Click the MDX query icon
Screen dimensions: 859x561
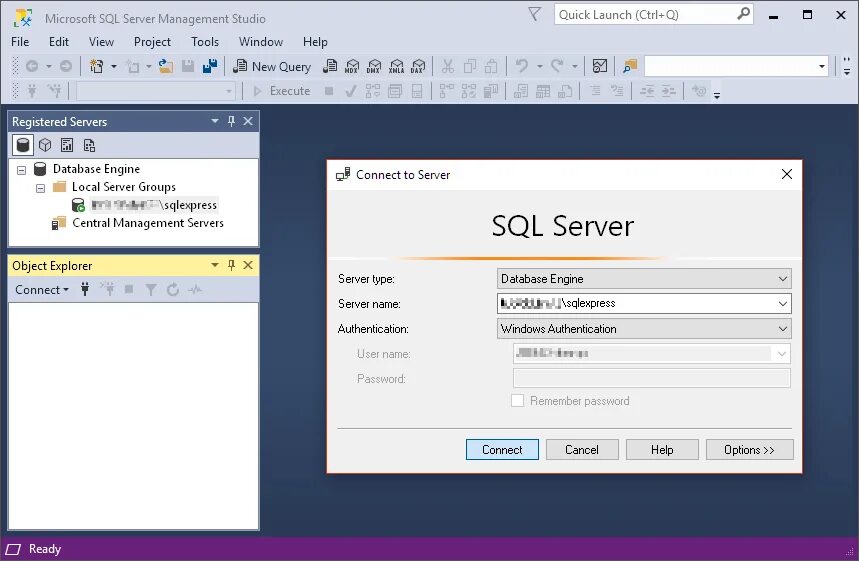pyautogui.click(x=352, y=66)
